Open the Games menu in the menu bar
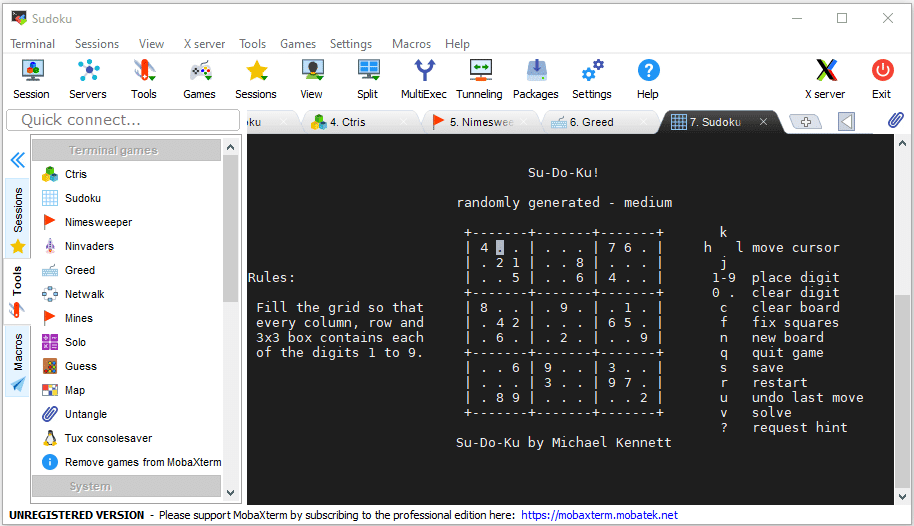This screenshot has width=914, height=526. [298, 44]
